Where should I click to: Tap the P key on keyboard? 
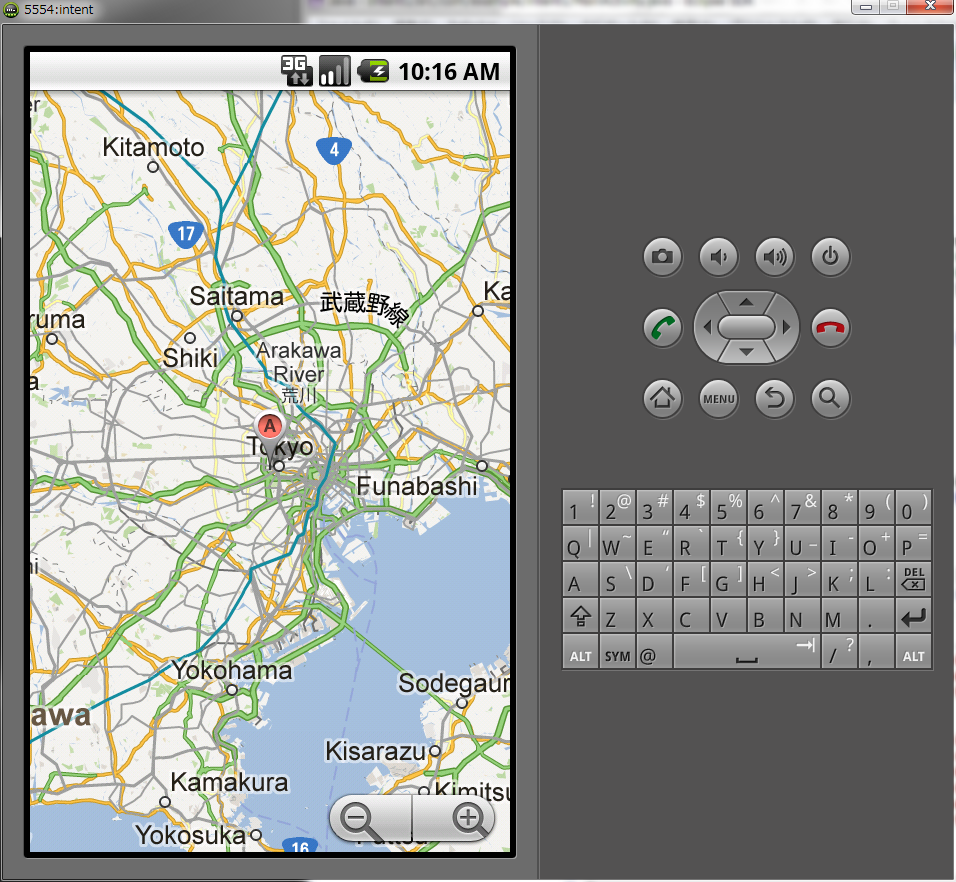pyautogui.click(x=913, y=544)
